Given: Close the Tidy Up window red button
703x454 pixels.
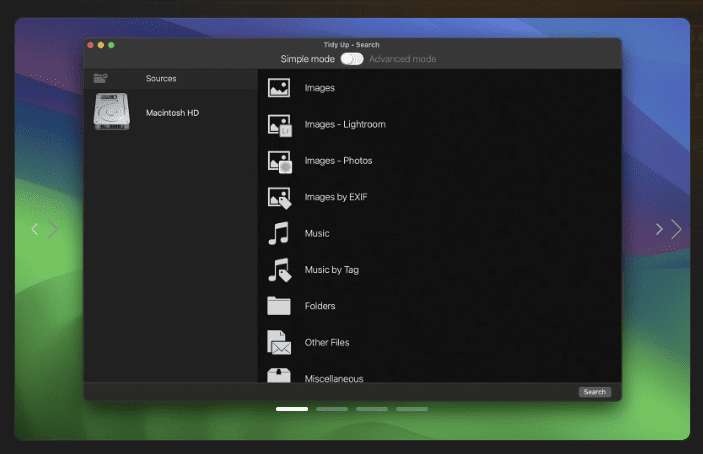Looking at the screenshot, I should click(x=90, y=45).
